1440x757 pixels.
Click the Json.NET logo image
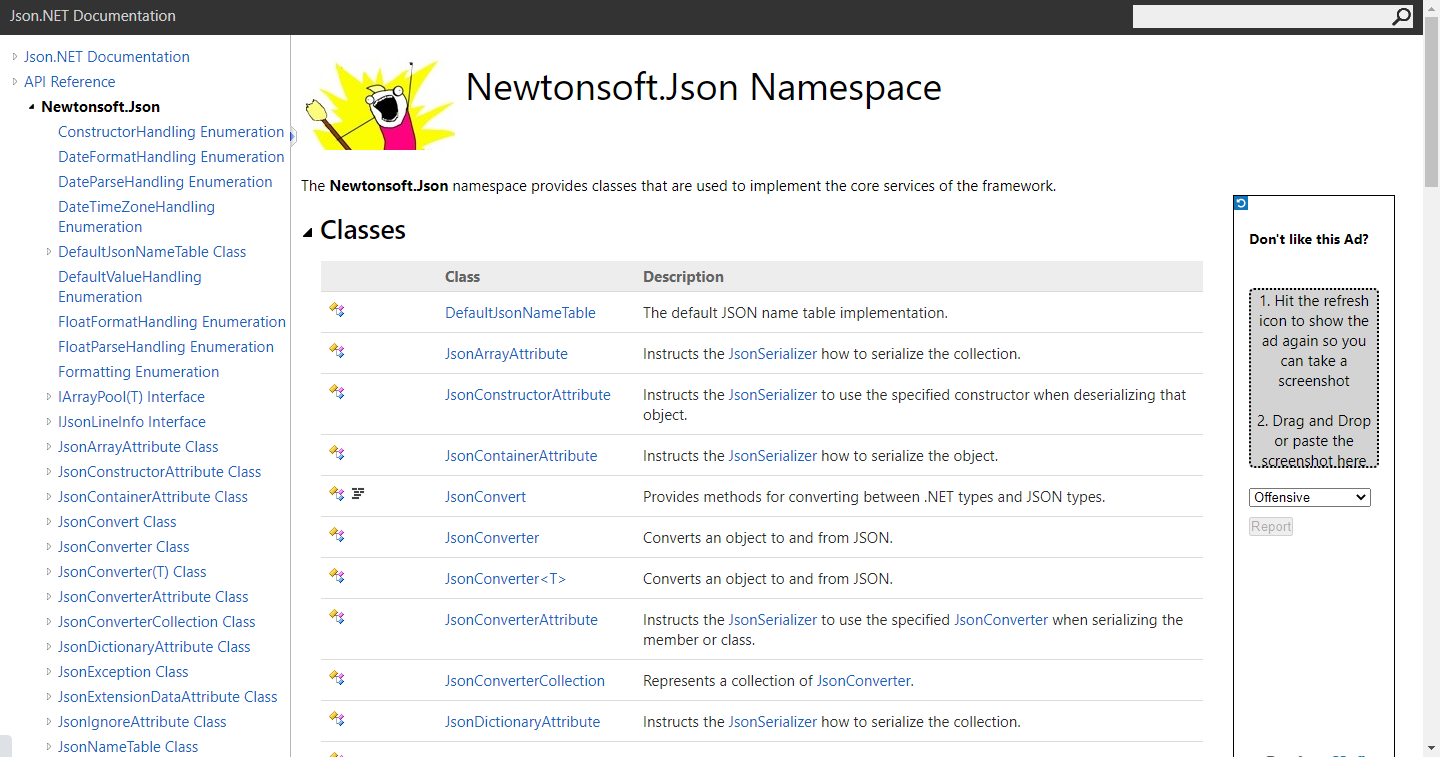pos(380,104)
